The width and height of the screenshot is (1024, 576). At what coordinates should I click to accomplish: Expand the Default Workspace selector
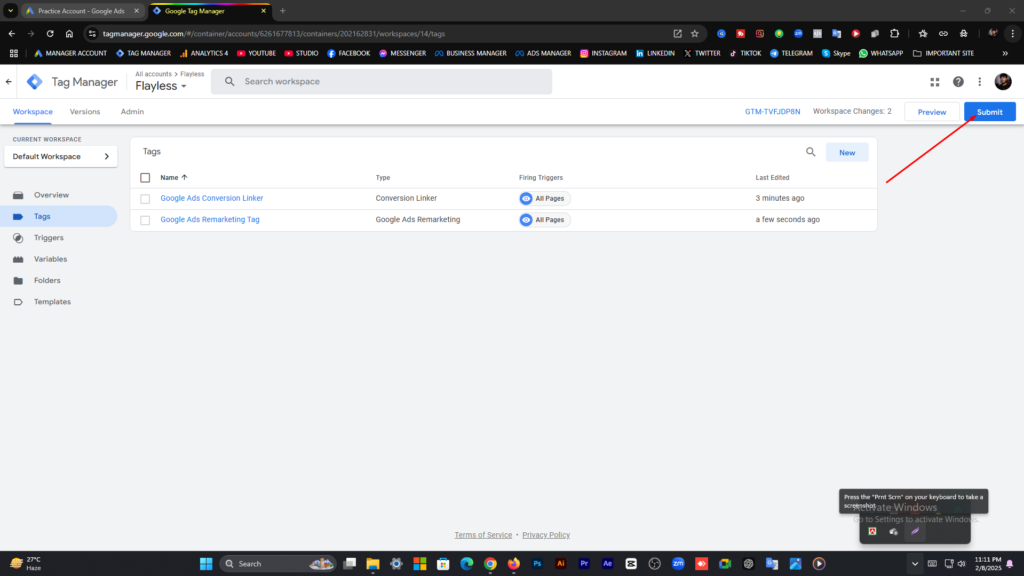tap(61, 157)
